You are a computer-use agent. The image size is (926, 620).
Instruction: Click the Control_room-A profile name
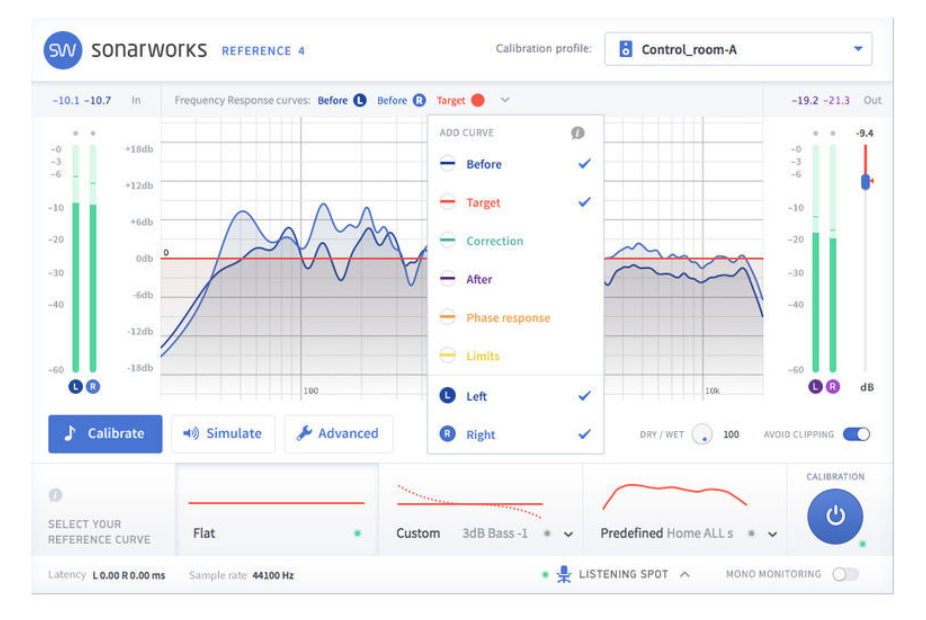point(689,50)
